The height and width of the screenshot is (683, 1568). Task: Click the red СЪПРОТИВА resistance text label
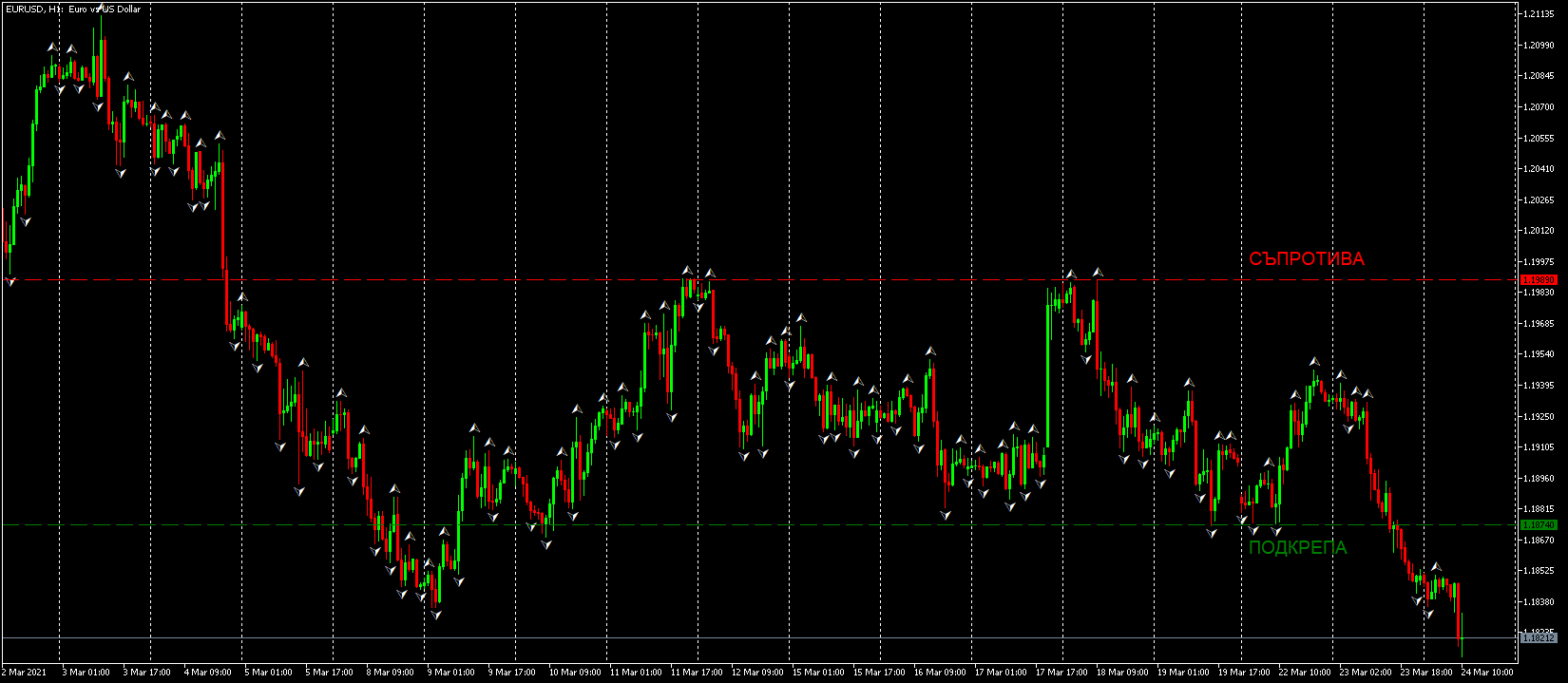[x=1306, y=259]
